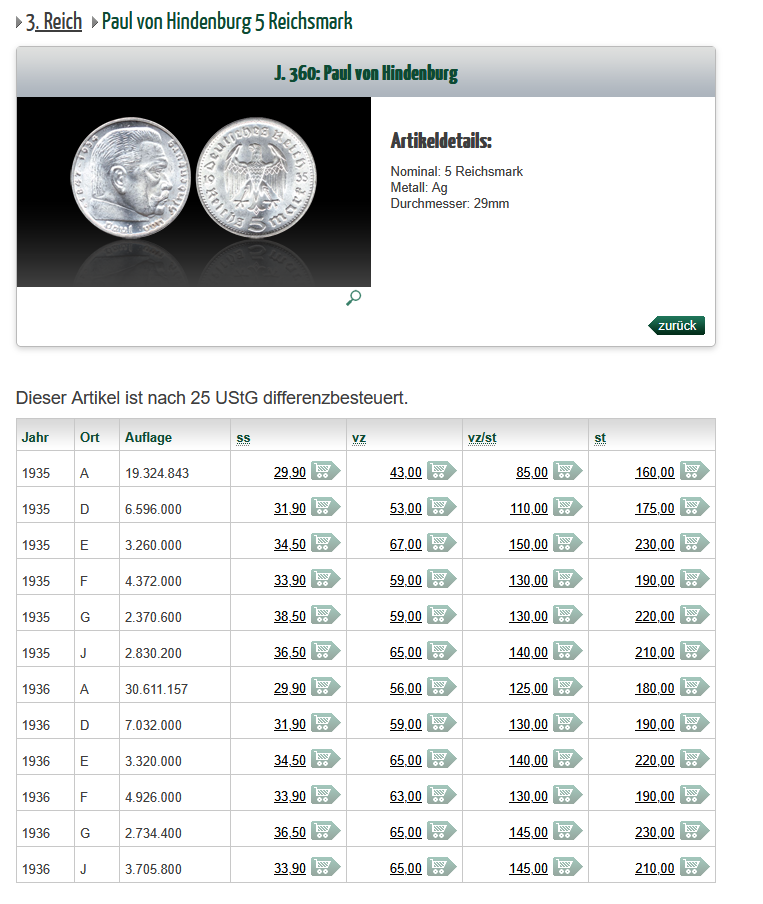Click the J. 360: Paul von Hindenburg heading
763x904 pixels.
click(x=366, y=73)
